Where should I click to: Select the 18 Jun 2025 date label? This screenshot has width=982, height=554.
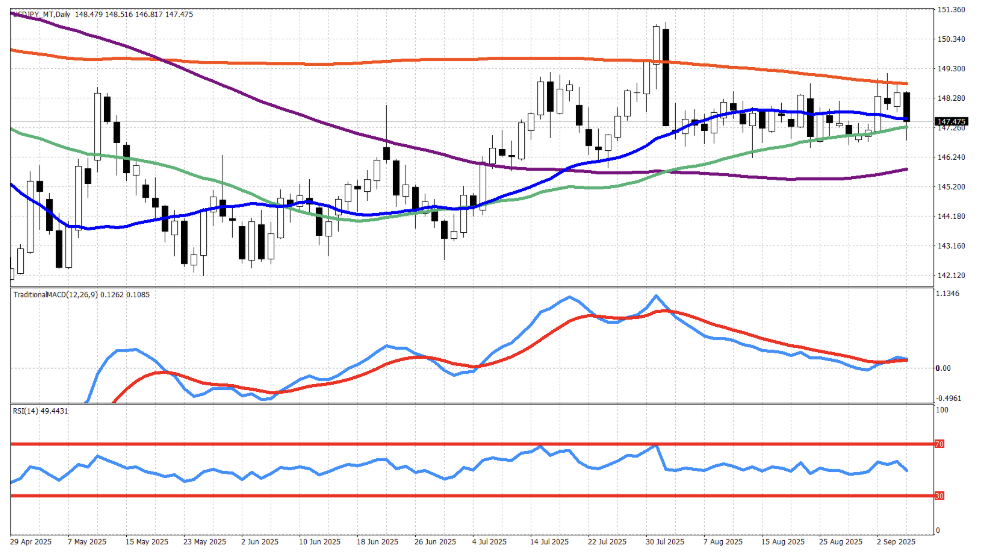pos(381,541)
